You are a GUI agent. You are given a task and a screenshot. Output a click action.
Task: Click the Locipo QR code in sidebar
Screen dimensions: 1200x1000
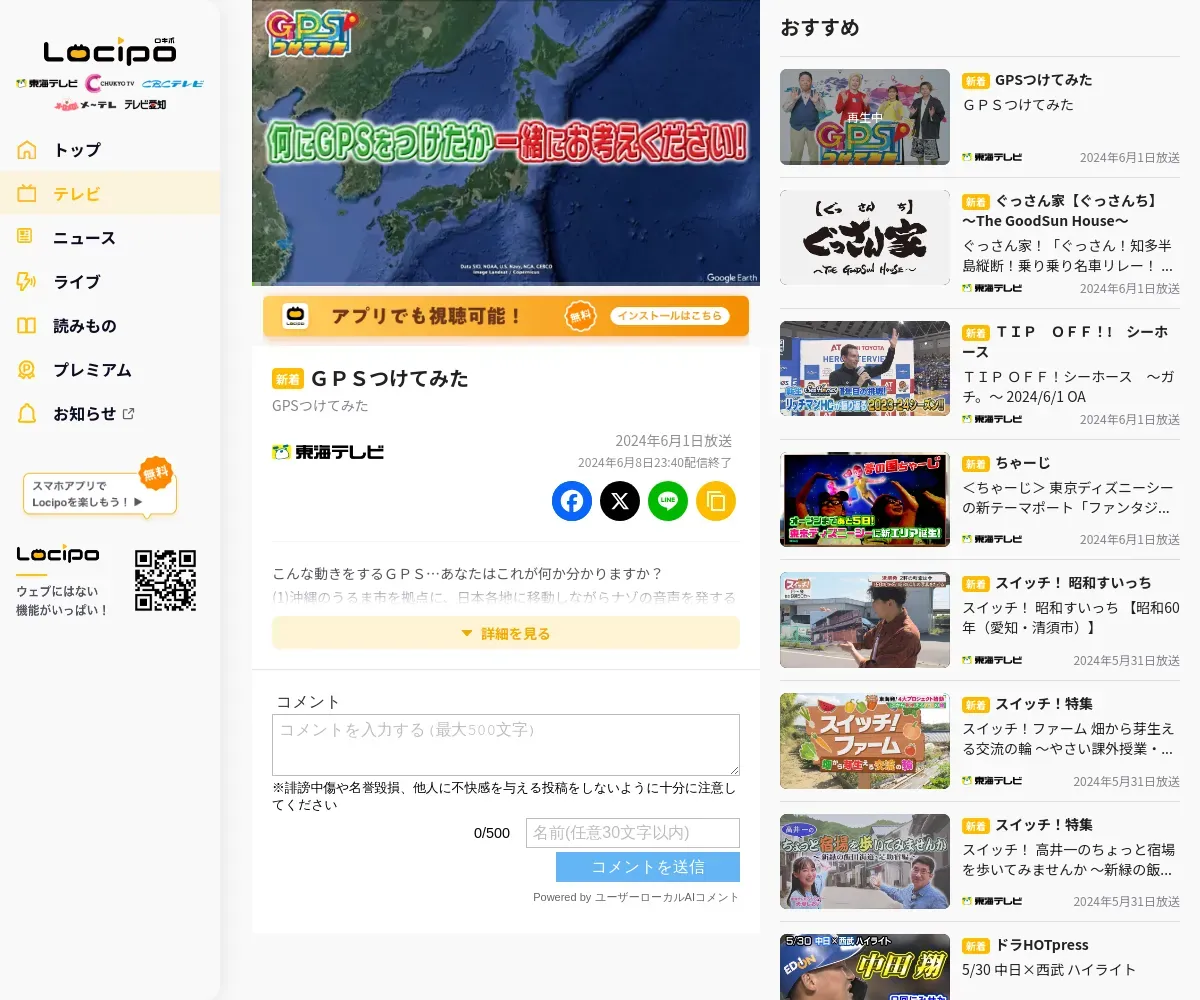165,580
